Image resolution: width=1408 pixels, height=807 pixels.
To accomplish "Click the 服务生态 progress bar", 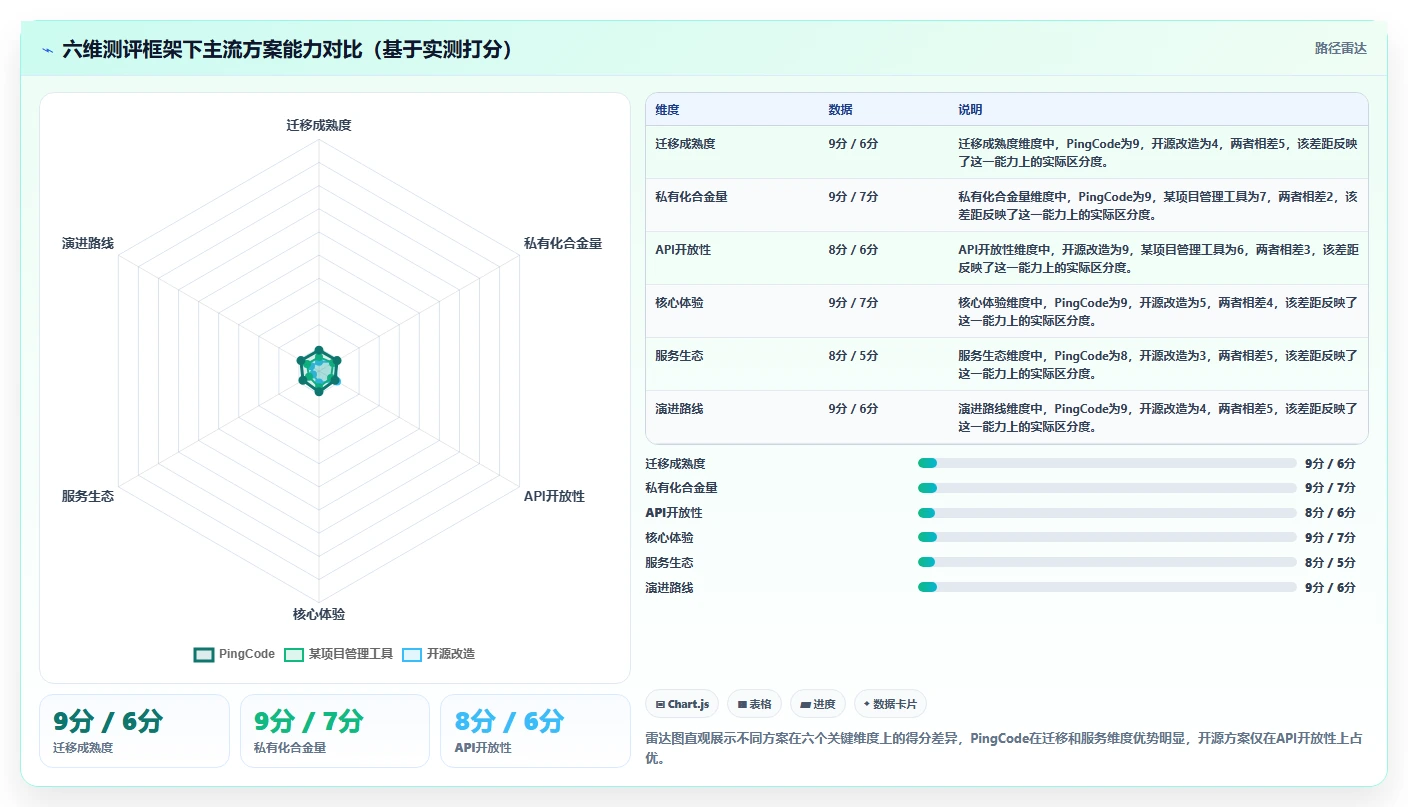I will pos(1107,562).
